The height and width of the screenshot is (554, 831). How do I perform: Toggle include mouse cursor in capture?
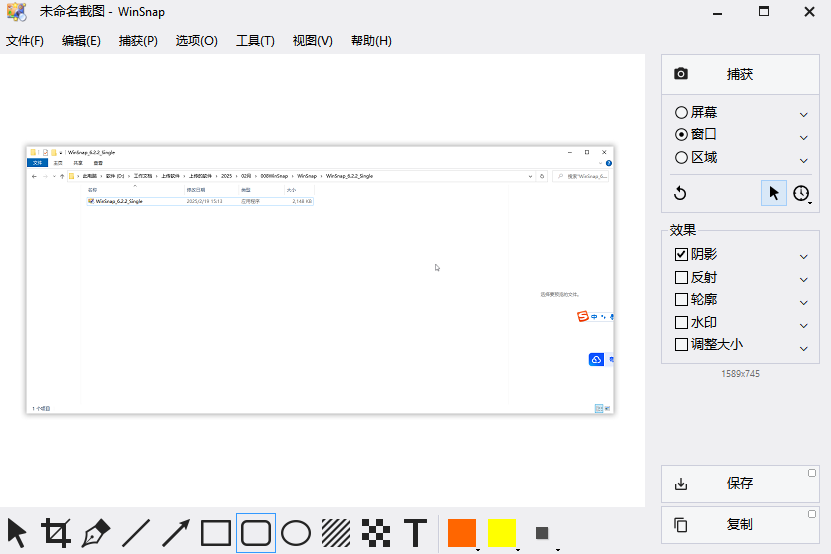click(x=774, y=193)
